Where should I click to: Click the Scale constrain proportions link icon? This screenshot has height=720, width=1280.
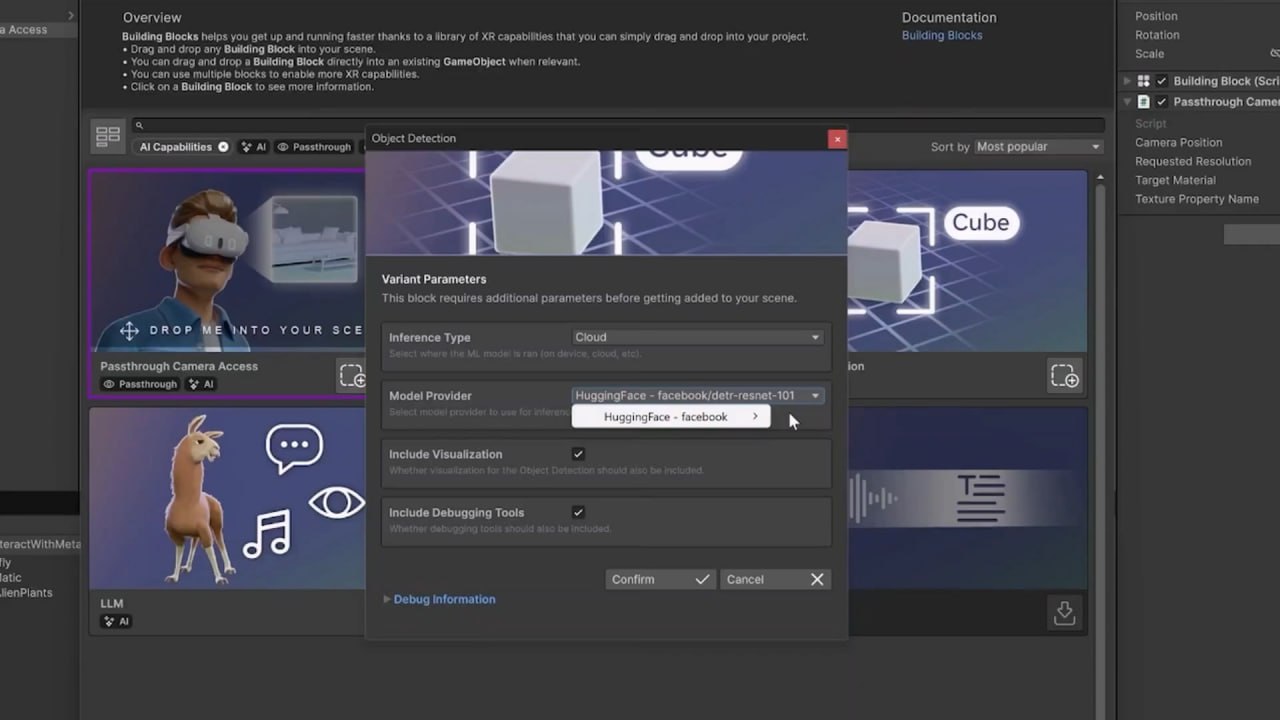1274,54
